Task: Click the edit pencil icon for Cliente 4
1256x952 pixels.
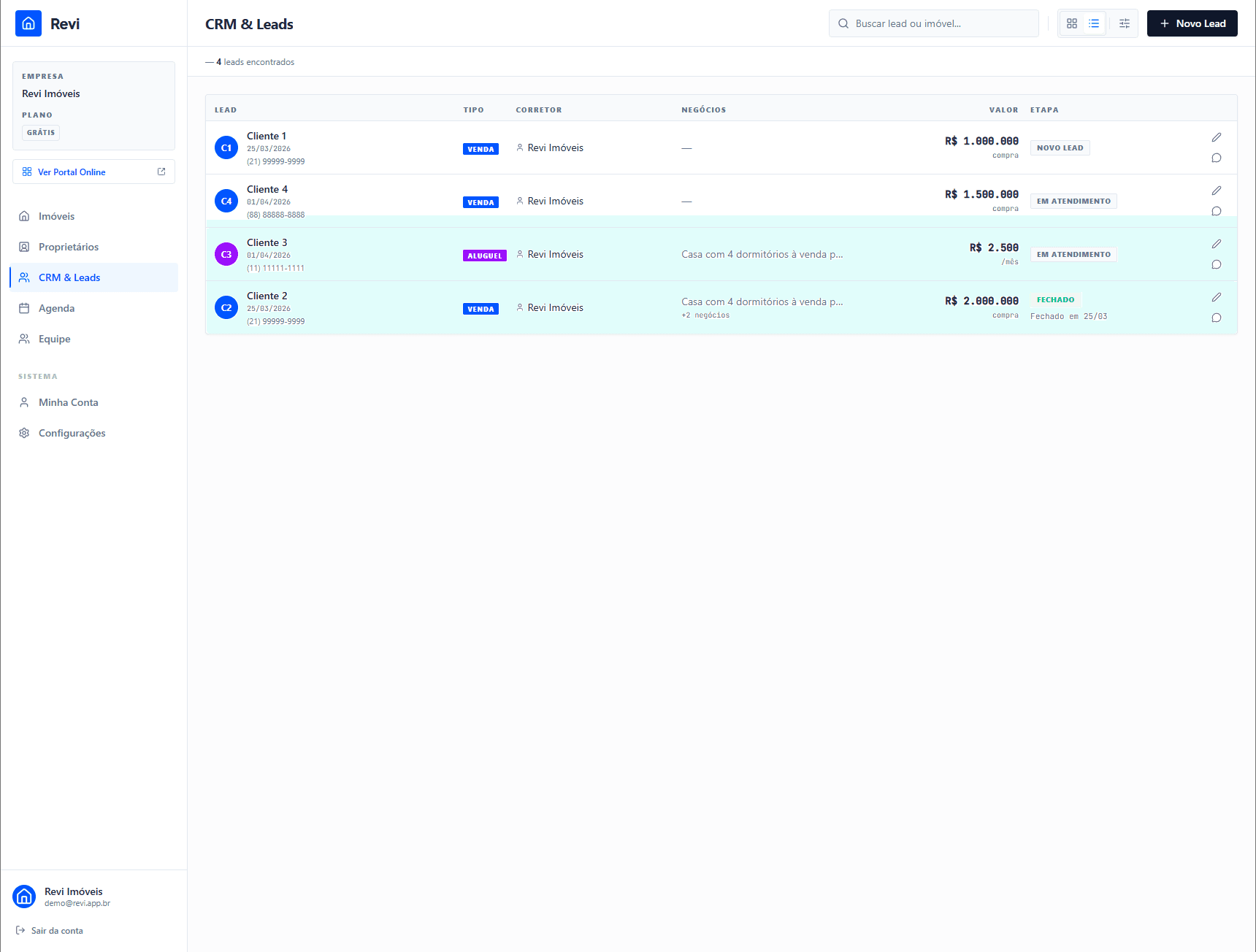Action: point(1216,191)
